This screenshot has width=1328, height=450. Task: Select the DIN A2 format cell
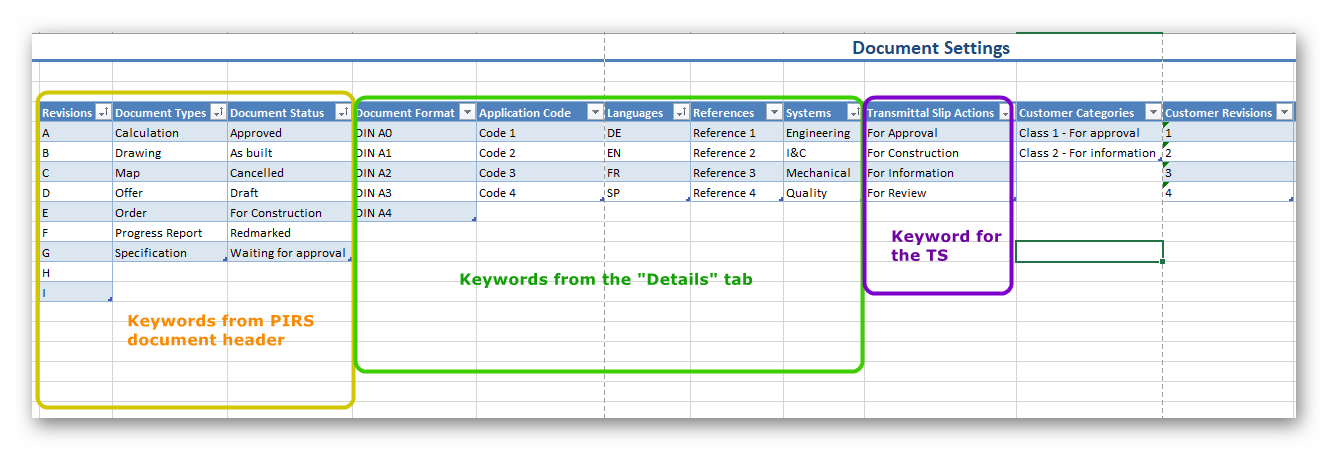point(415,173)
